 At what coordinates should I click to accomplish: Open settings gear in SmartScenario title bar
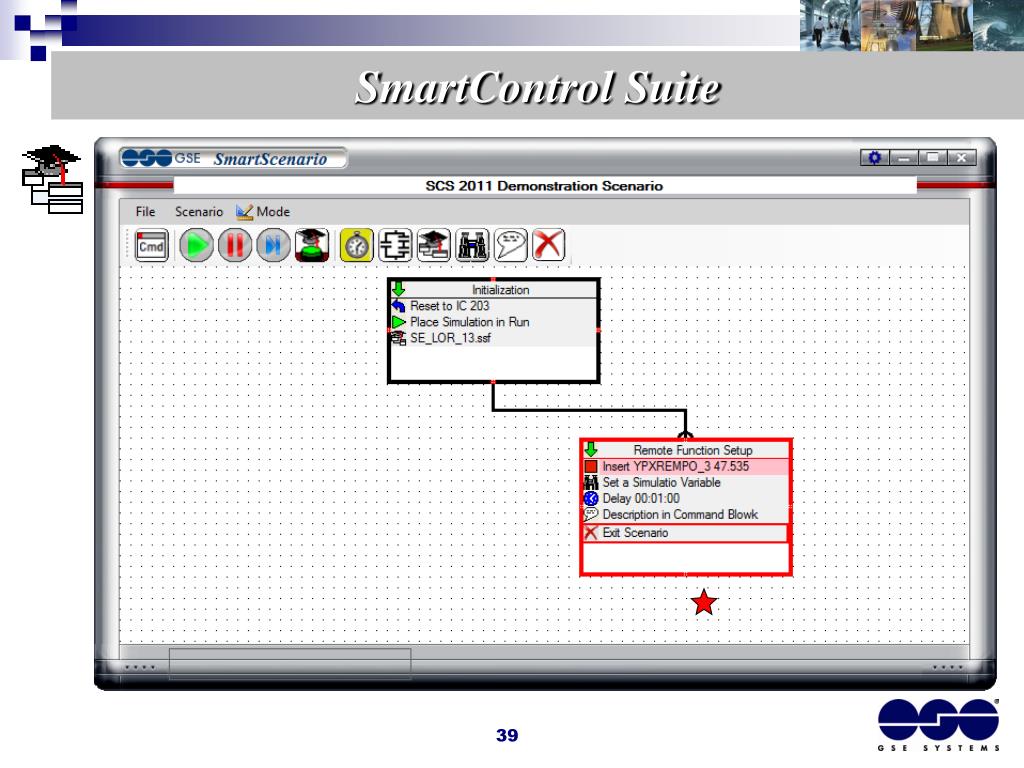tap(874, 157)
